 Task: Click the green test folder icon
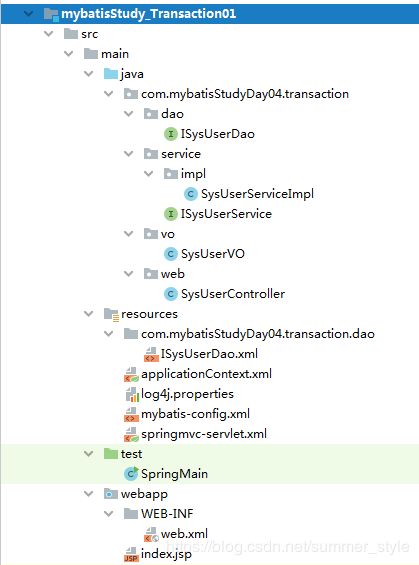[x=111, y=454]
